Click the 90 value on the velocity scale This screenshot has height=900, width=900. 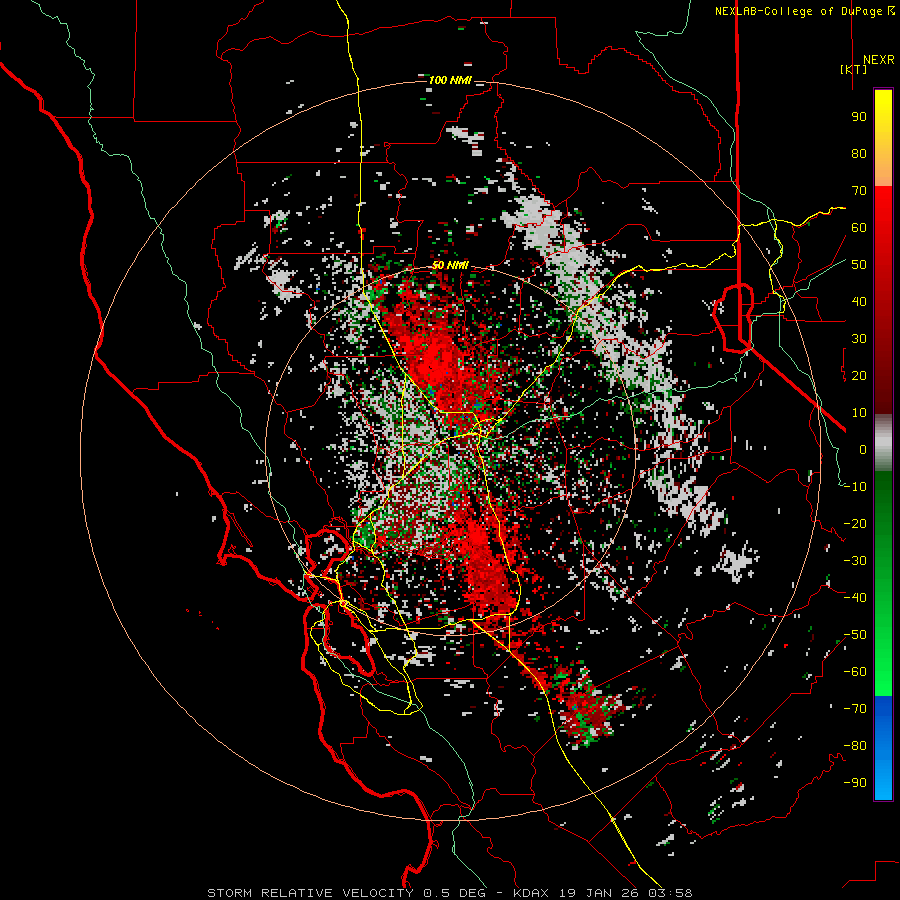859,117
